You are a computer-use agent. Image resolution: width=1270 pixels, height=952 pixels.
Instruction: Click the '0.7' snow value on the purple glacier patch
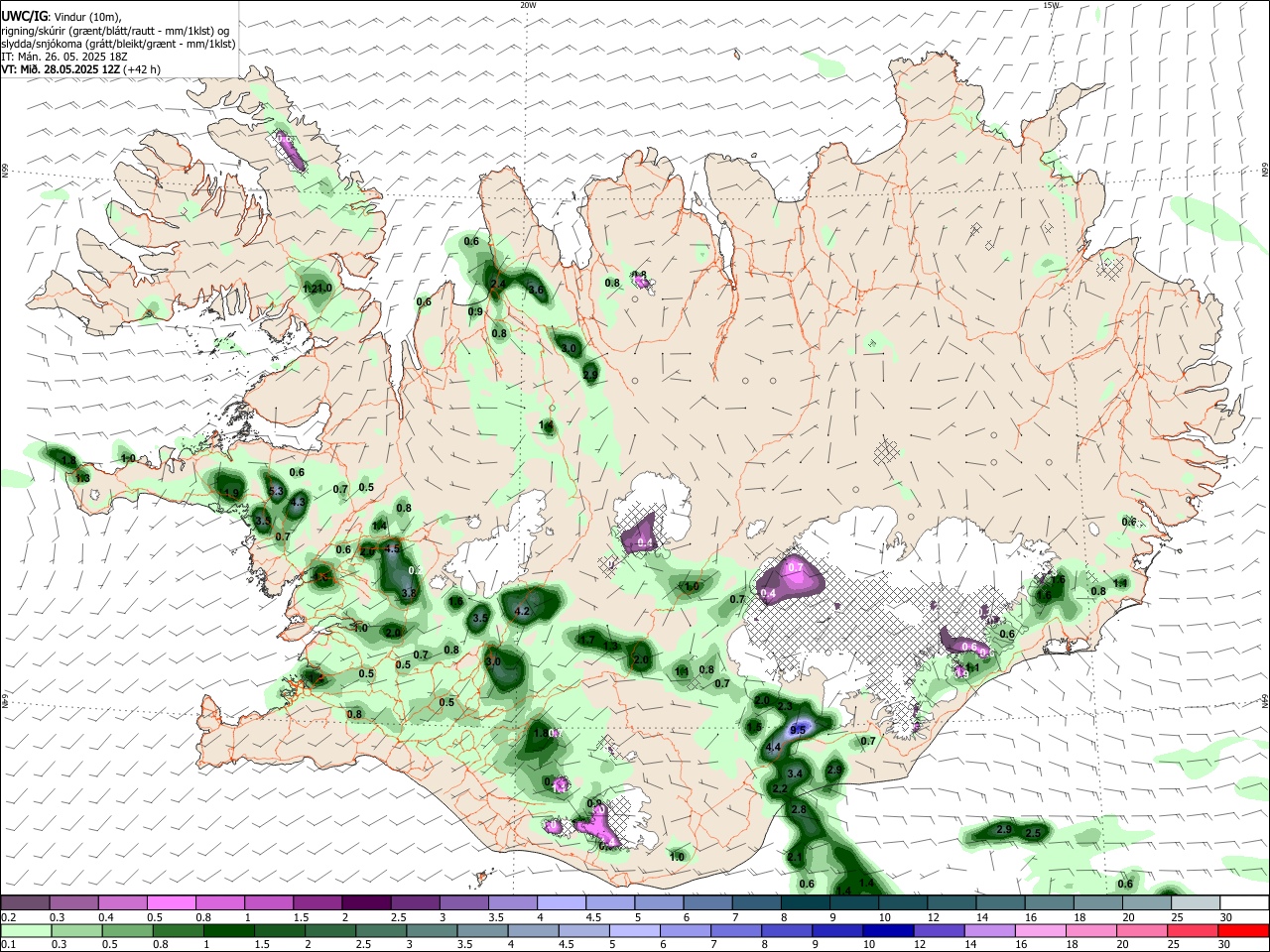tap(796, 567)
